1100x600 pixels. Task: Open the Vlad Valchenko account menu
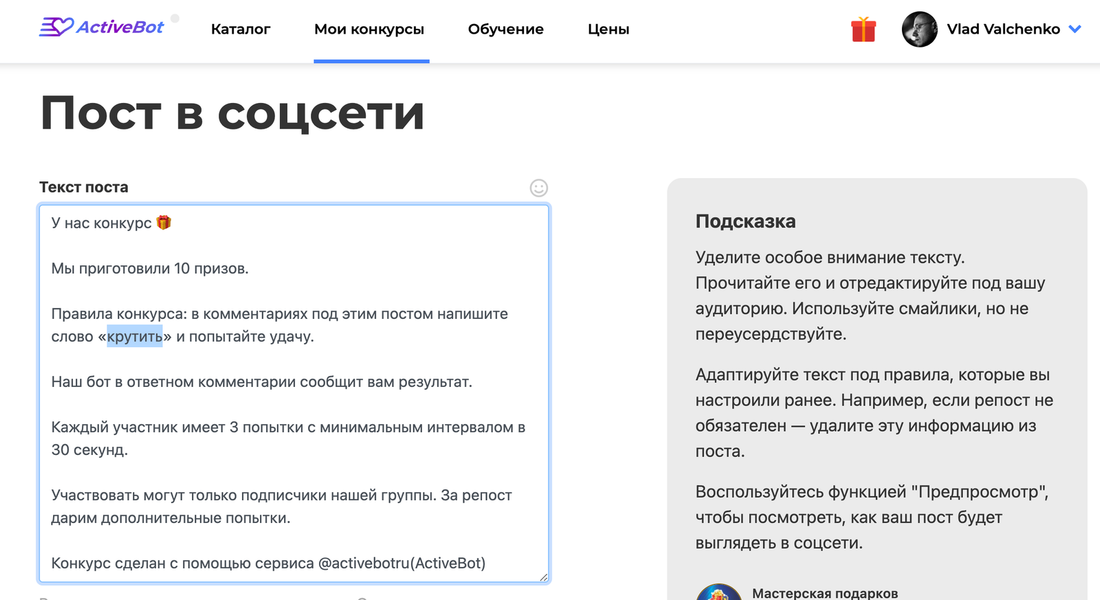pyautogui.click(x=1003, y=29)
